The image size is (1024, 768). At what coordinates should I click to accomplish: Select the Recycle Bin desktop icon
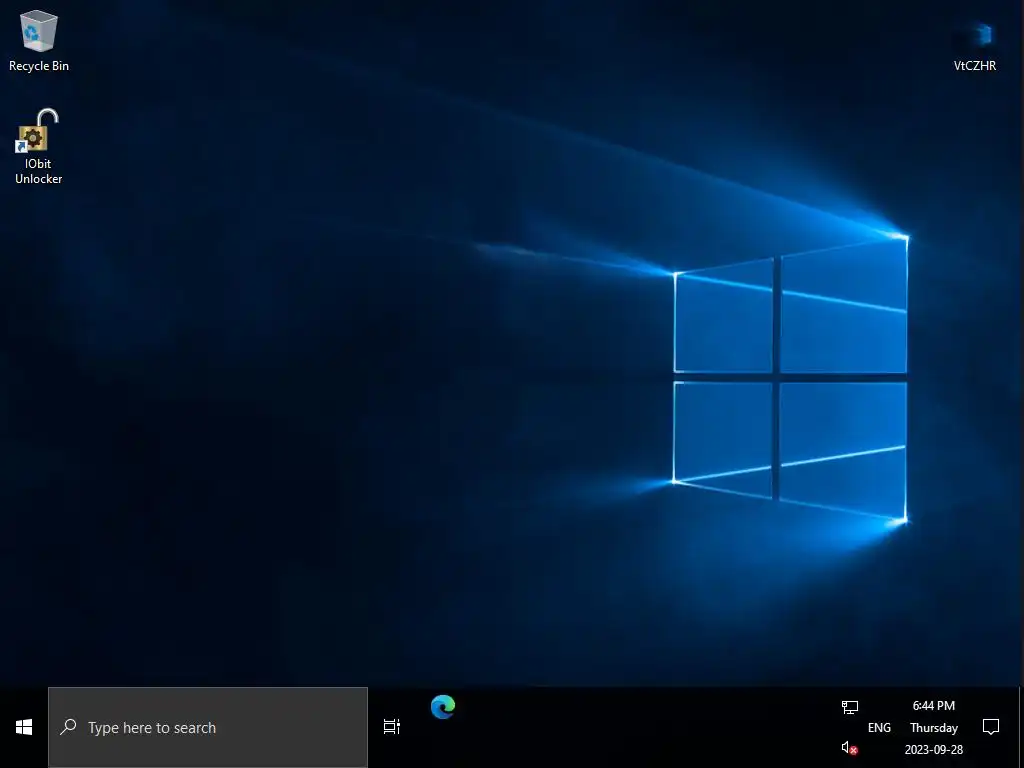[x=39, y=40]
